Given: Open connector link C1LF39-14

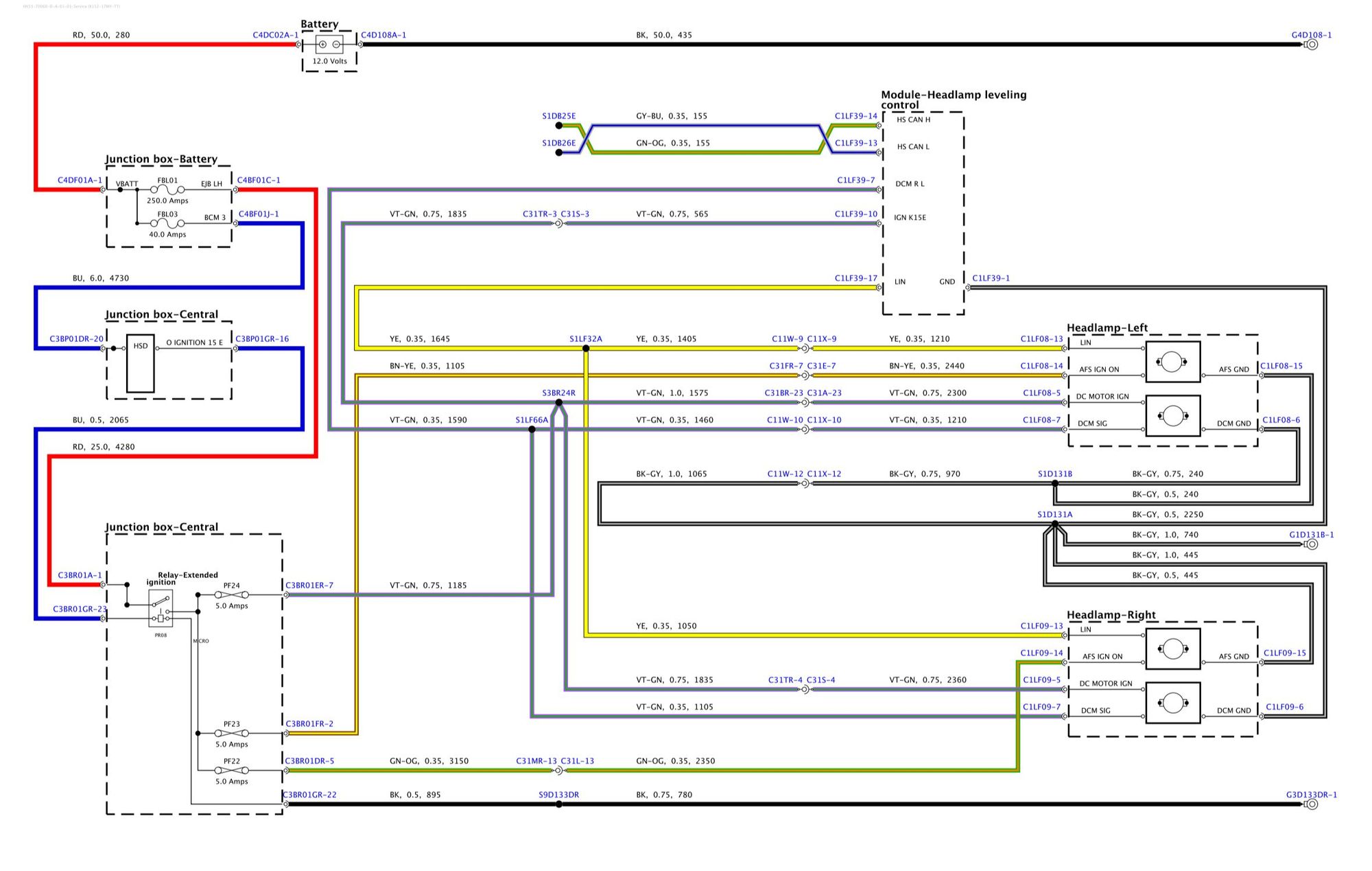Looking at the screenshot, I should (855, 116).
